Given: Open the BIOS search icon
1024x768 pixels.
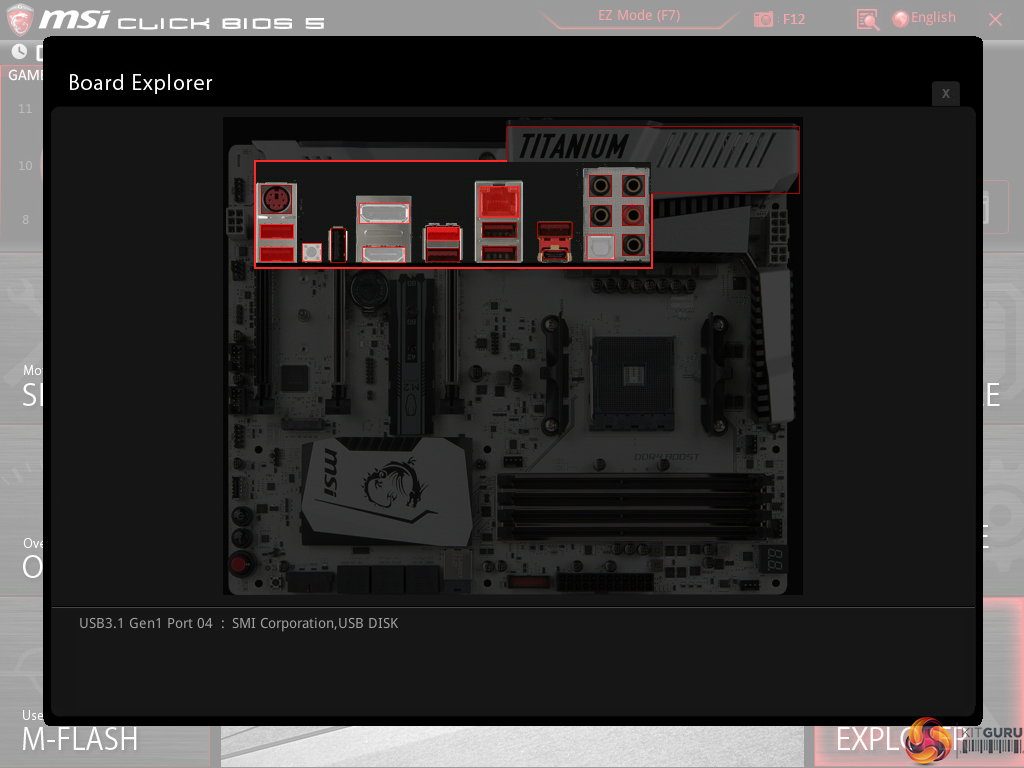Looking at the screenshot, I should tap(867, 20).
